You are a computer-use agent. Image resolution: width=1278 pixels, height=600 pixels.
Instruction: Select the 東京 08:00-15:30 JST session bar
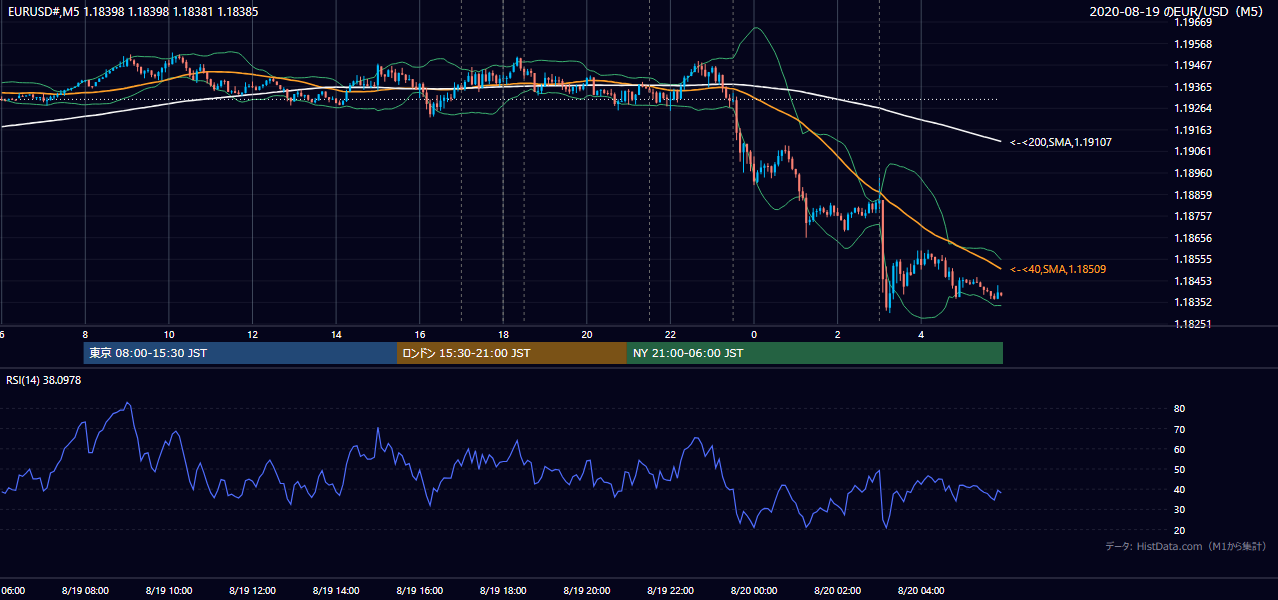coord(240,353)
